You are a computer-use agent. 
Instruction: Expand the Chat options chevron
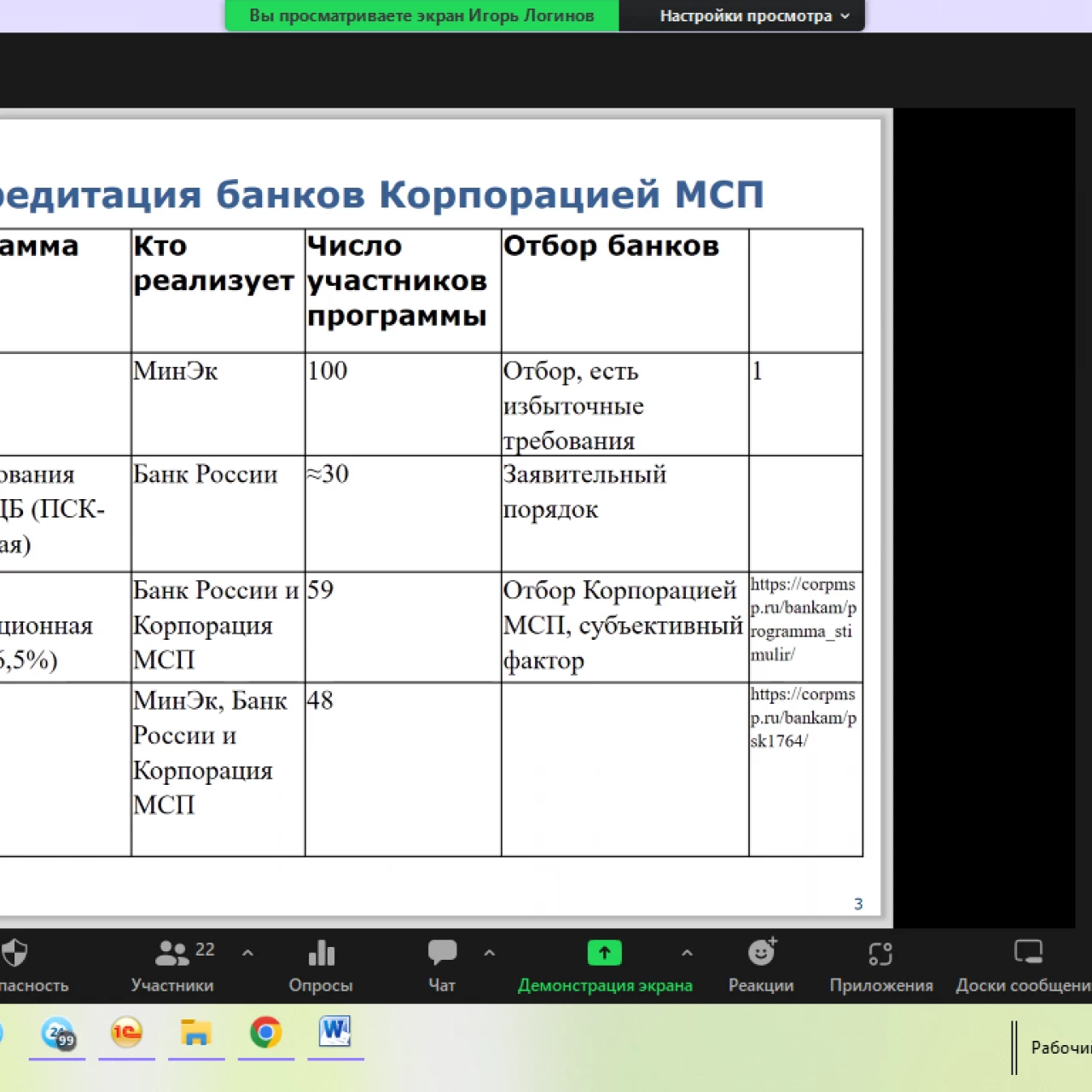[490, 953]
